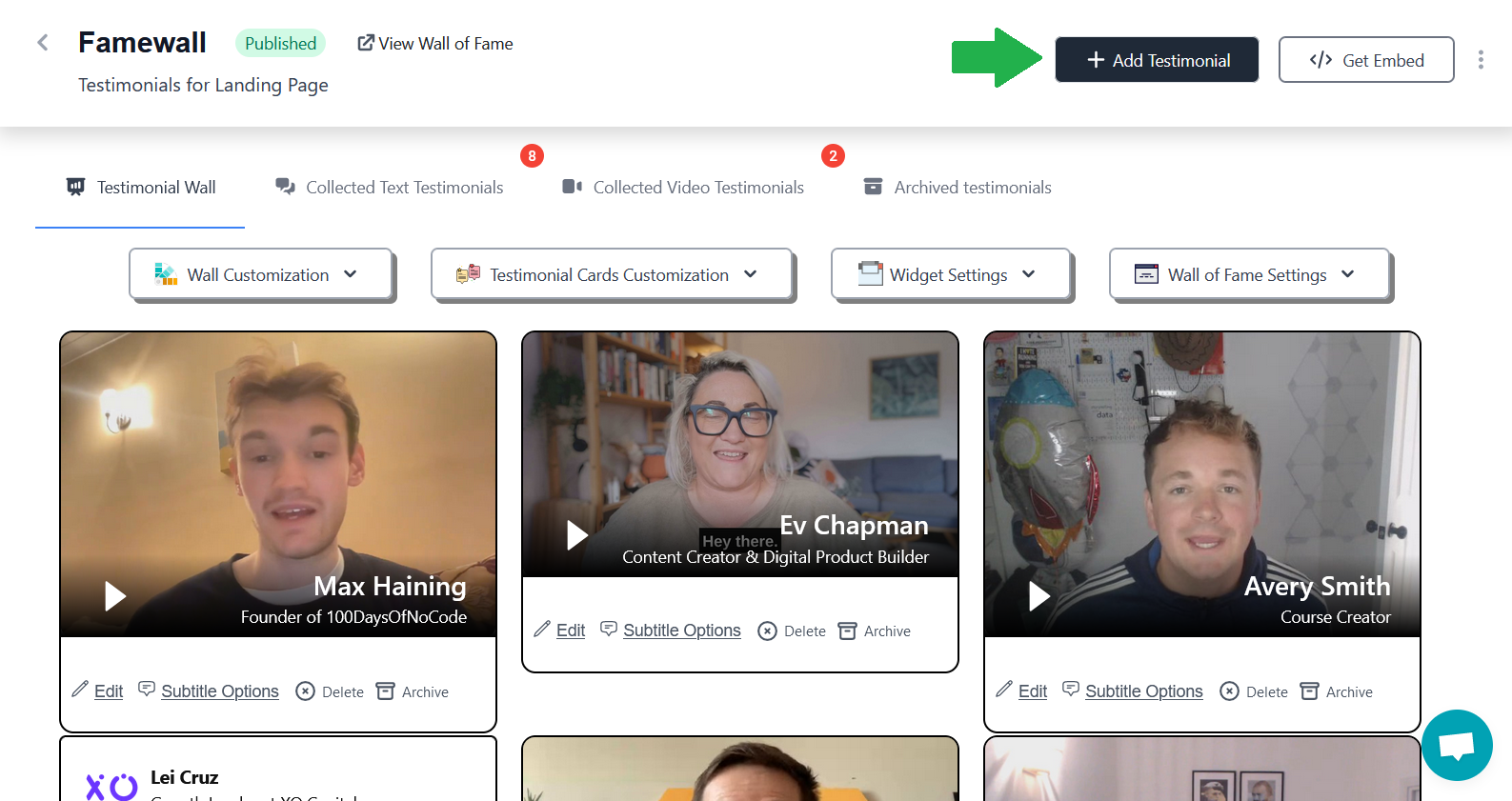Click the Add Testimonial button

1157,60
